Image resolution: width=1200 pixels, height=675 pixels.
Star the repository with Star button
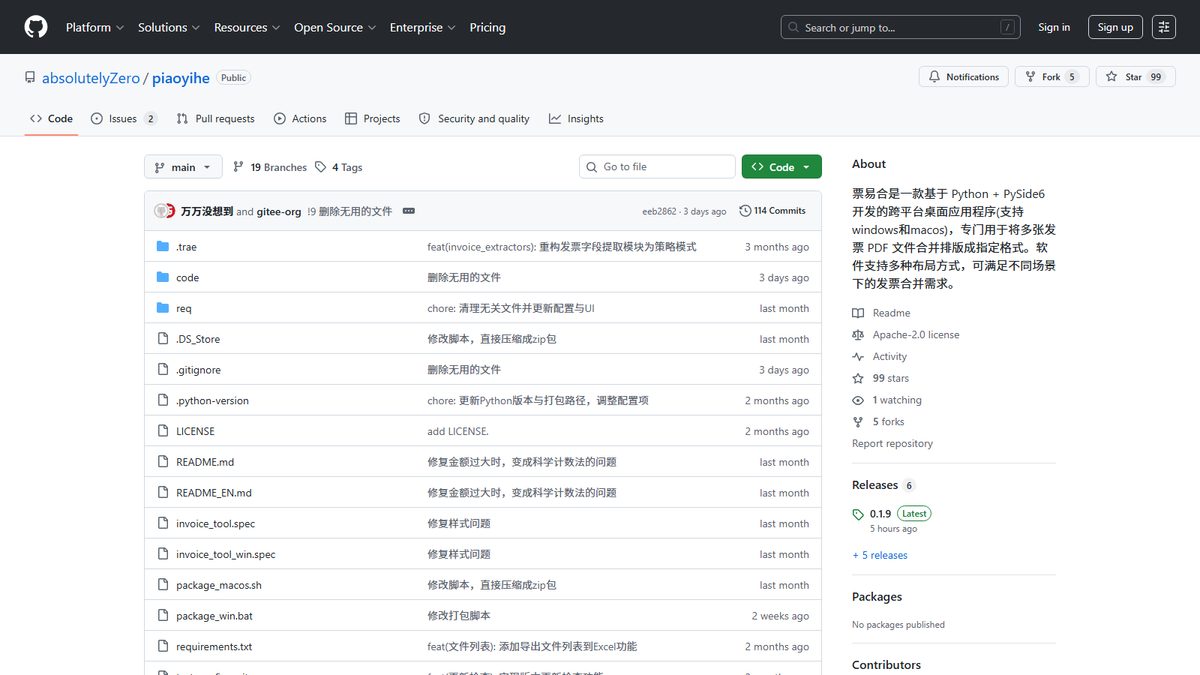(1134, 77)
